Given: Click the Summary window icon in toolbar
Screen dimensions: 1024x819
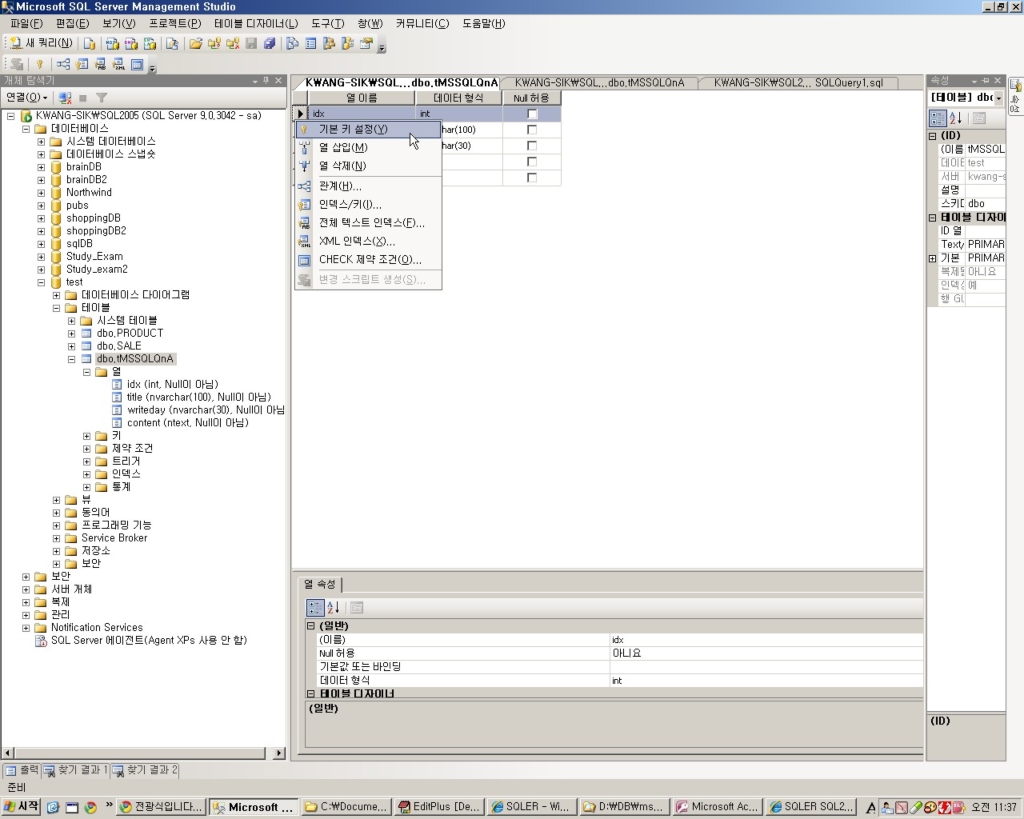Looking at the screenshot, I should coord(311,44).
